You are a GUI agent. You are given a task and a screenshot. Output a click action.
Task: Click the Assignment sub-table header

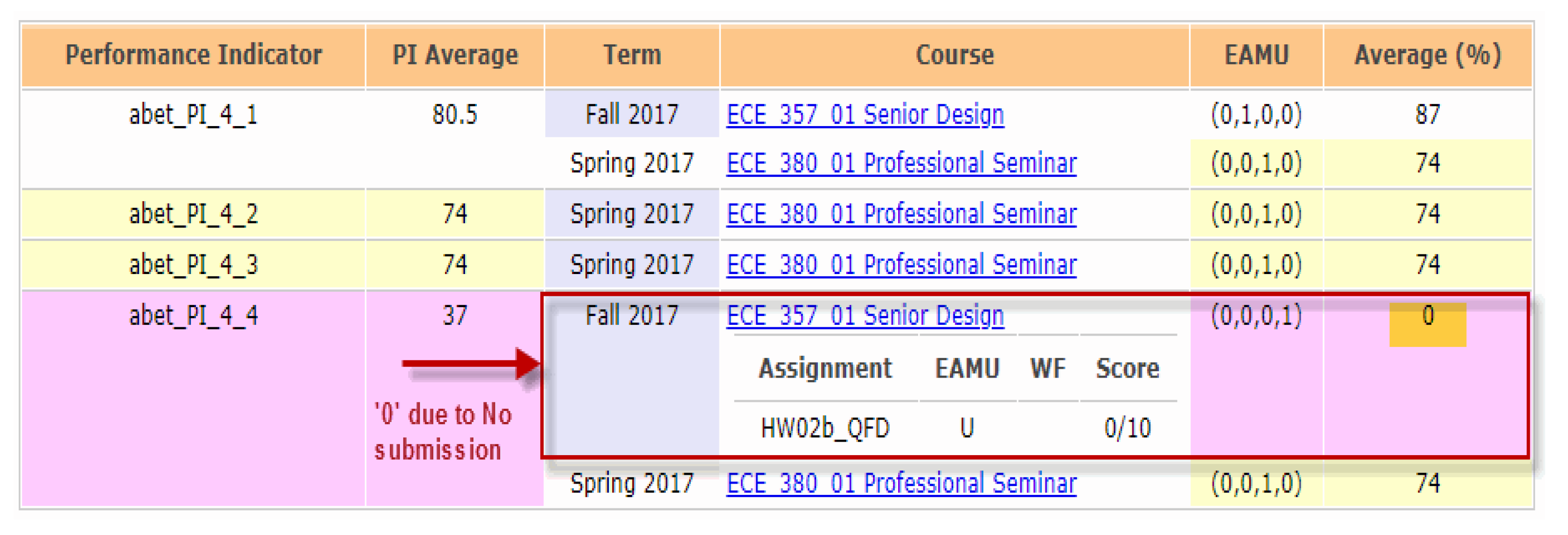tap(825, 369)
